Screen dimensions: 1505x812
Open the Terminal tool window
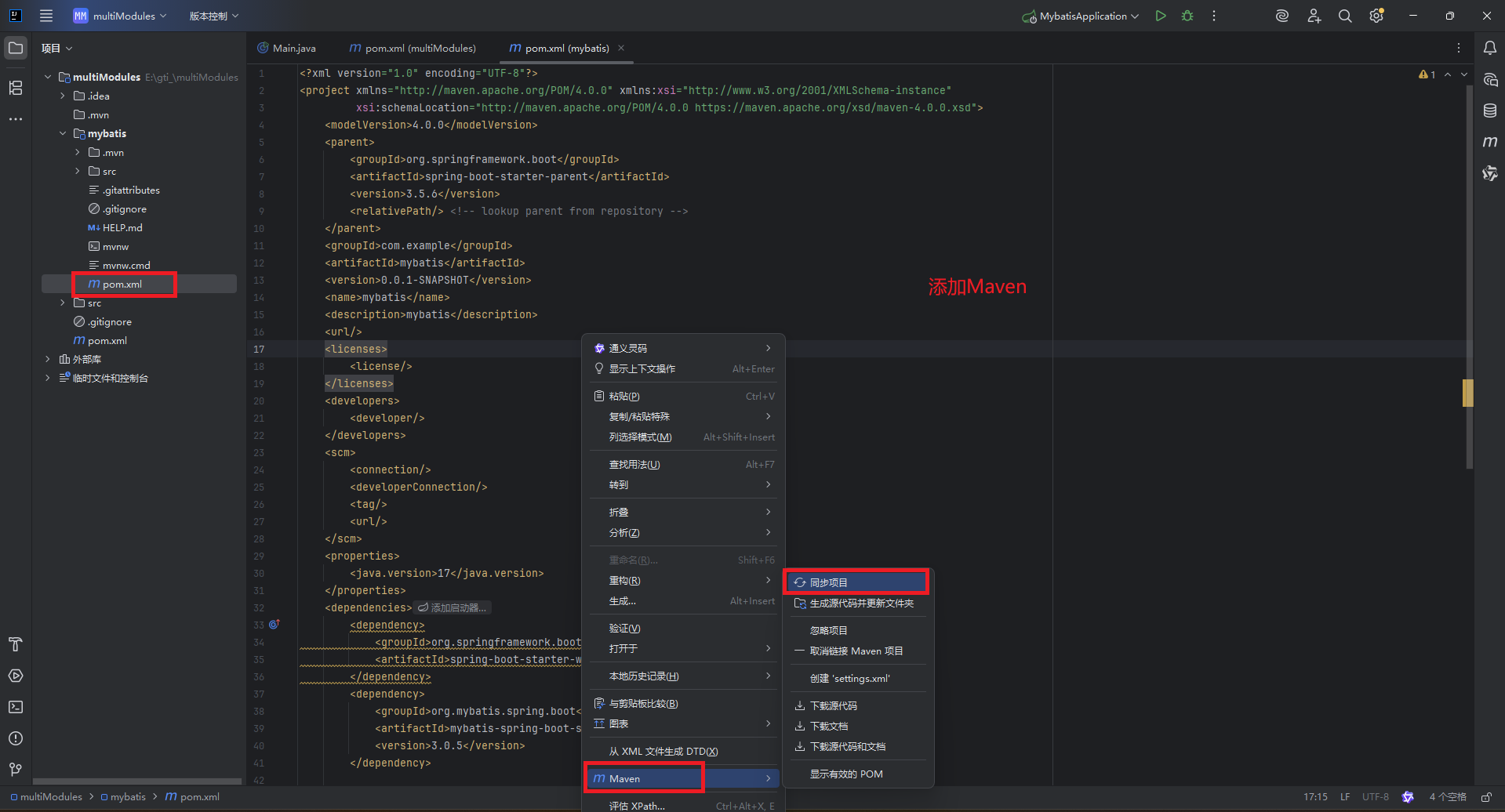[x=15, y=707]
